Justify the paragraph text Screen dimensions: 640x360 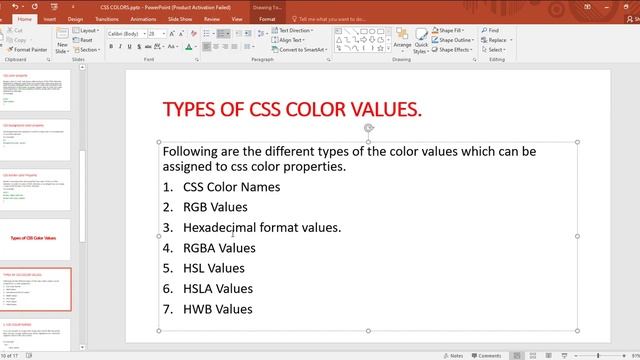point(234,47)
